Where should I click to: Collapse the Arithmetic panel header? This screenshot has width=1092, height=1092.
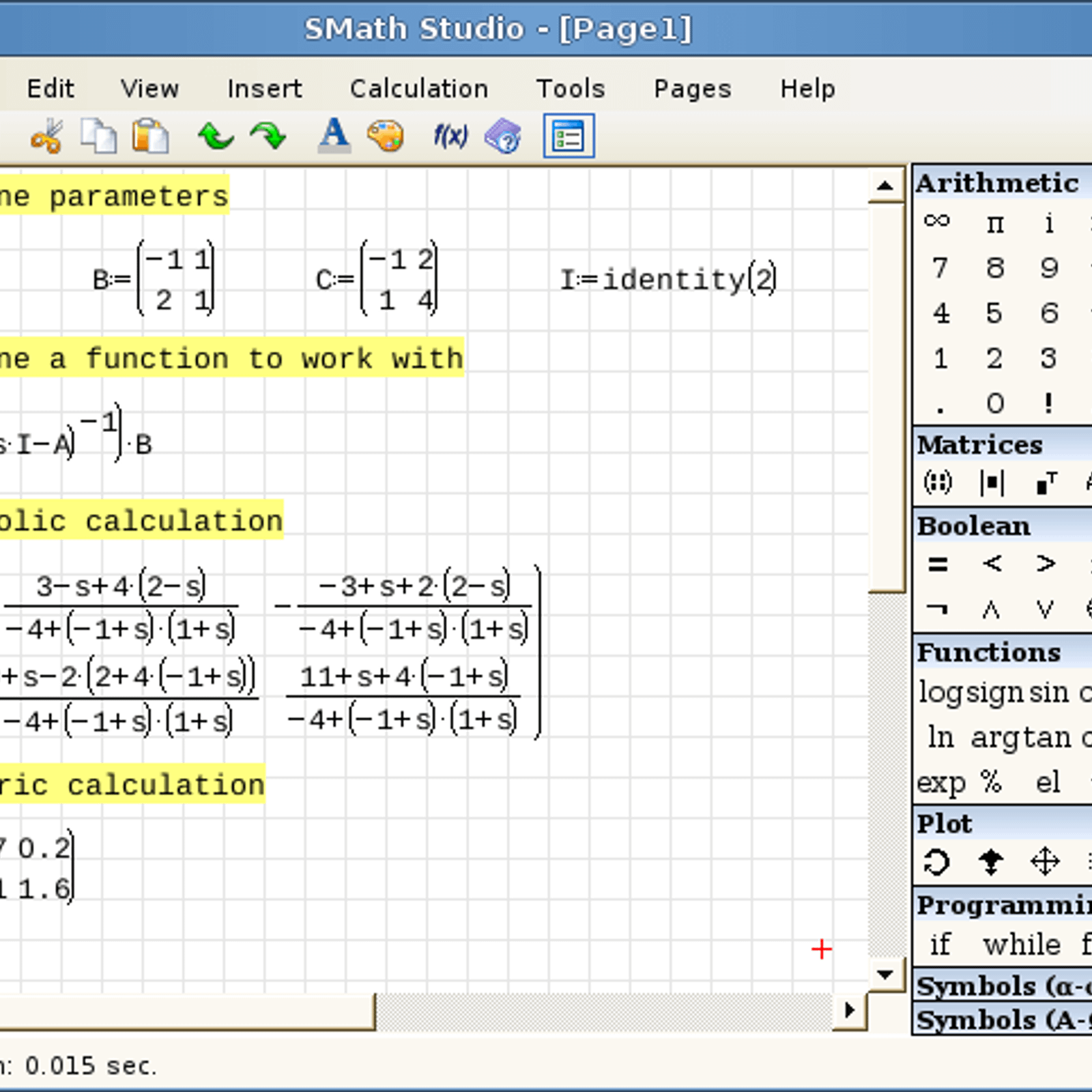[x=1003, y=184]
